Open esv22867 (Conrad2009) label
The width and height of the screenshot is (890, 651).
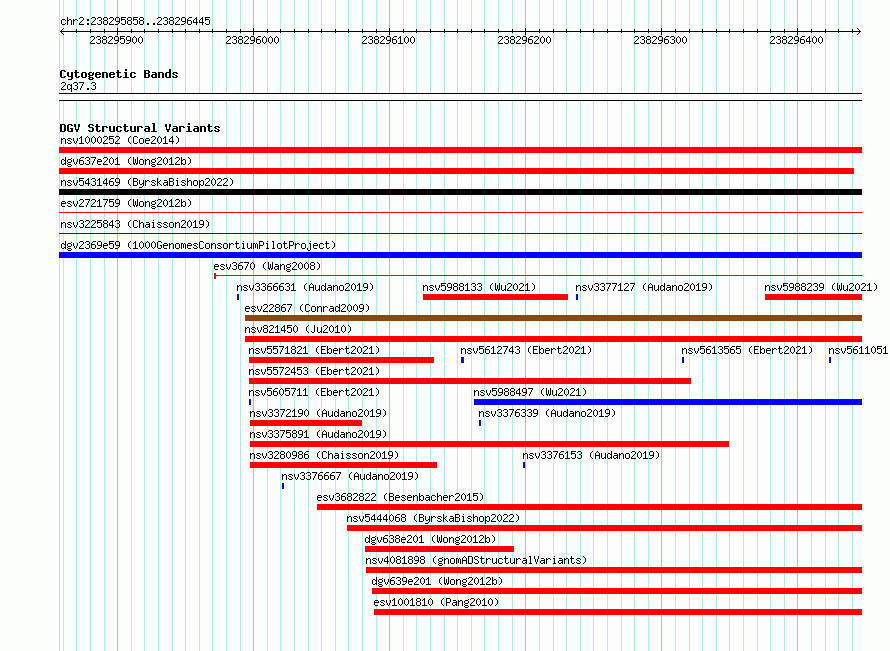307,308
